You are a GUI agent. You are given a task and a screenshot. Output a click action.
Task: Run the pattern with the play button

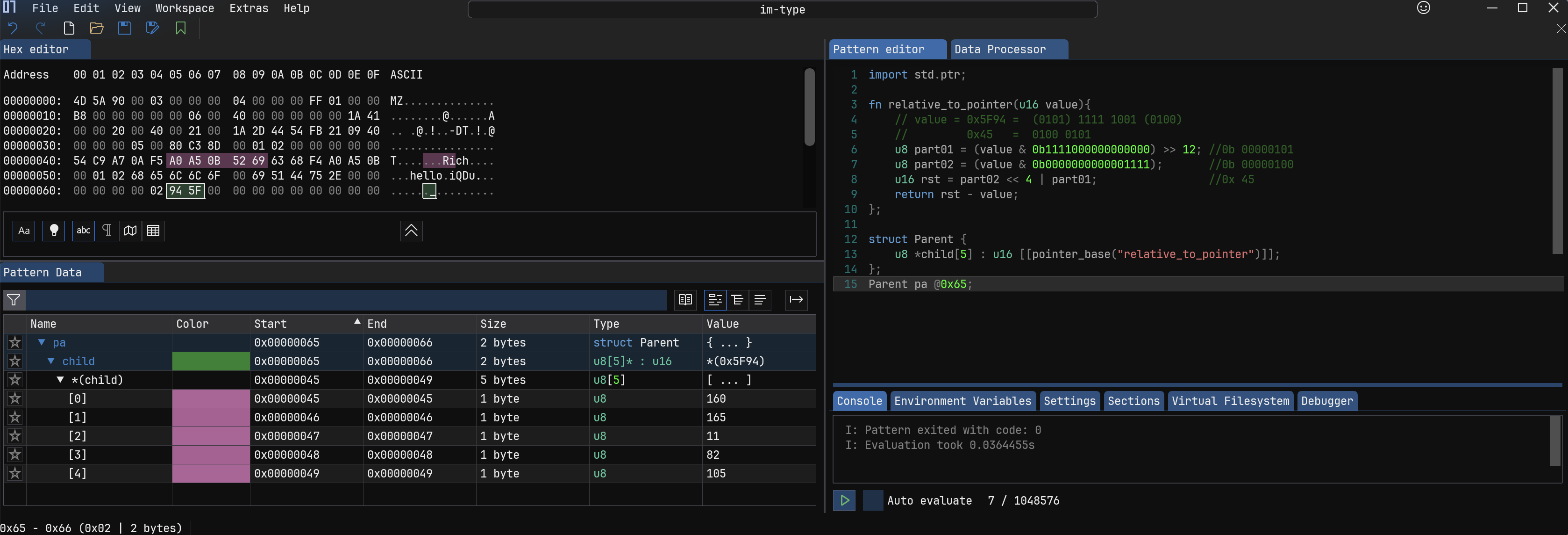tap(844, 500)
